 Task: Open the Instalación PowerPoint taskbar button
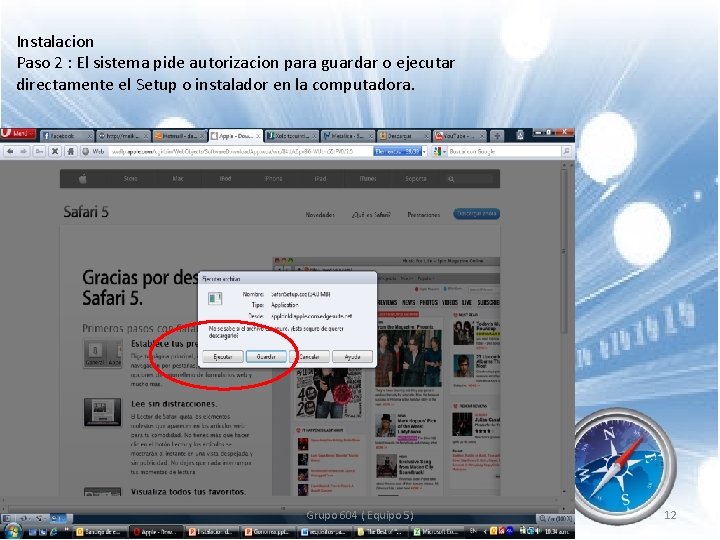214,532
